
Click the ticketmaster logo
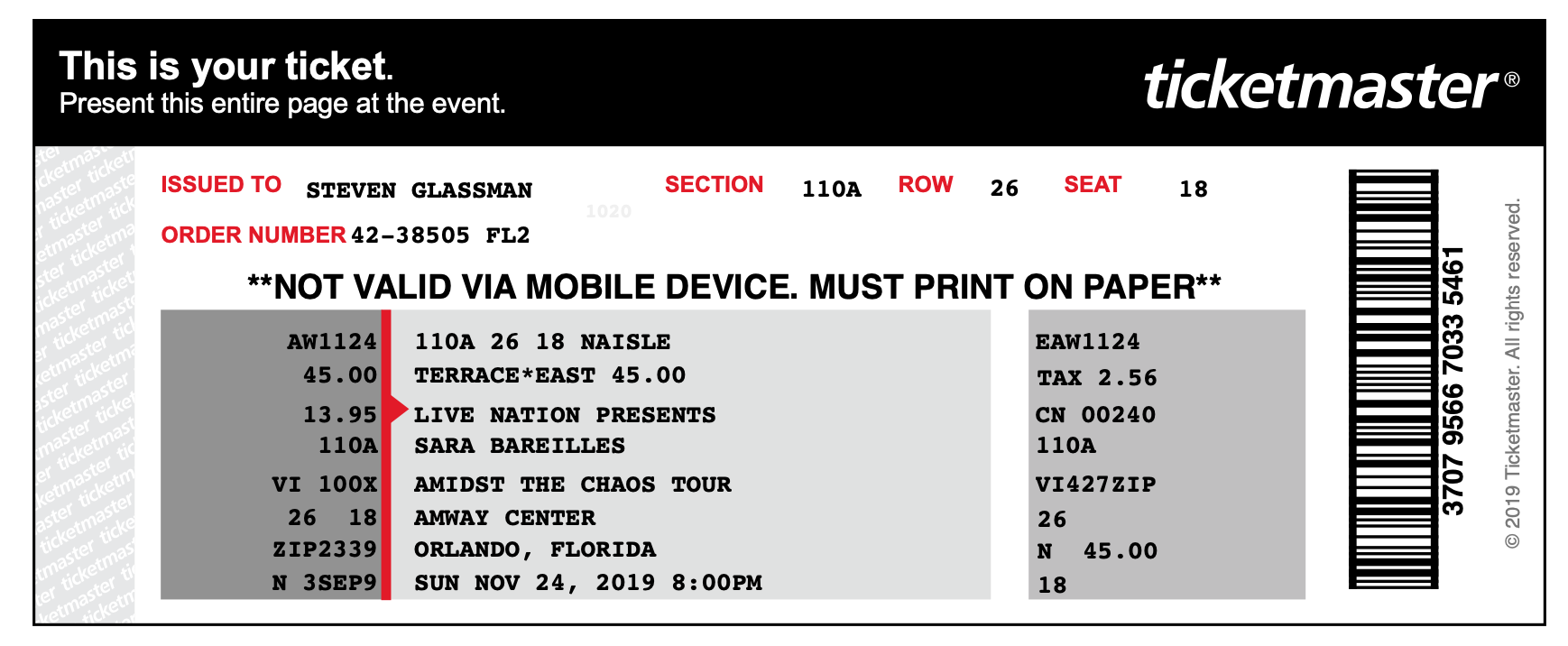tap(1321, 86)
